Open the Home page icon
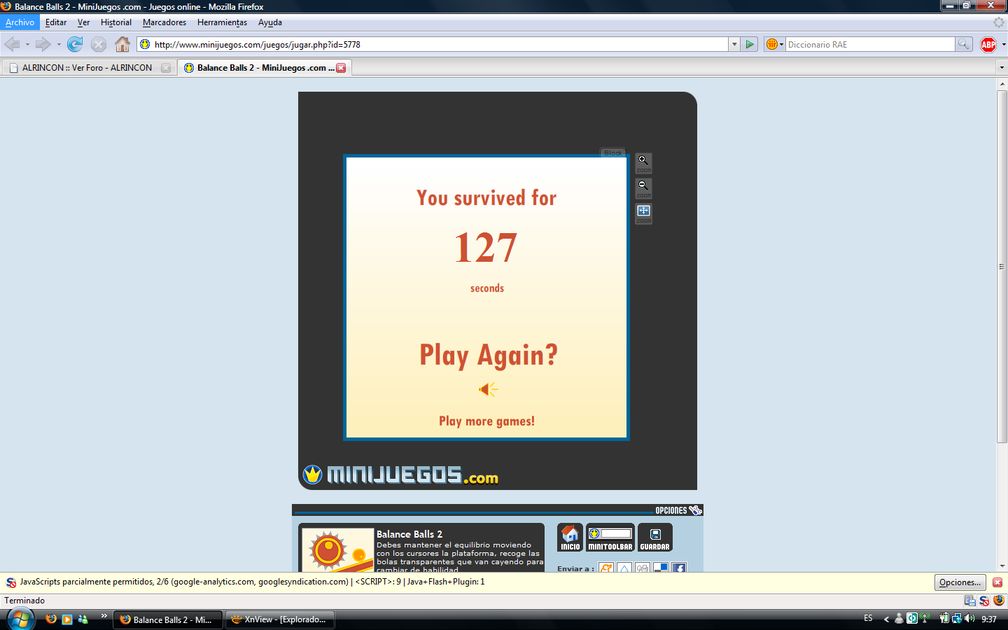The width and height of the screenshot is (1008, 630). point(122,44)
